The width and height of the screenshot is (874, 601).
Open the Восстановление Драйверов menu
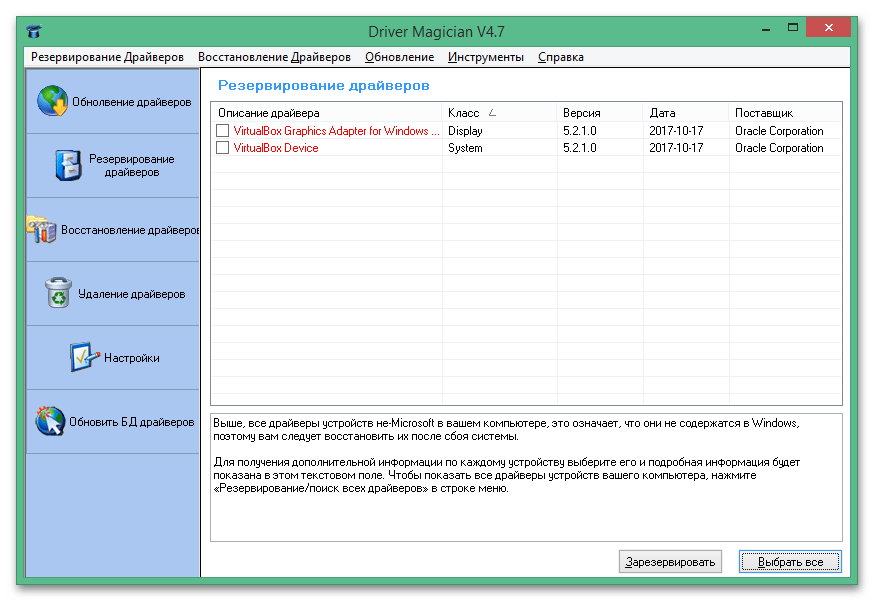(x=274, y=57)
